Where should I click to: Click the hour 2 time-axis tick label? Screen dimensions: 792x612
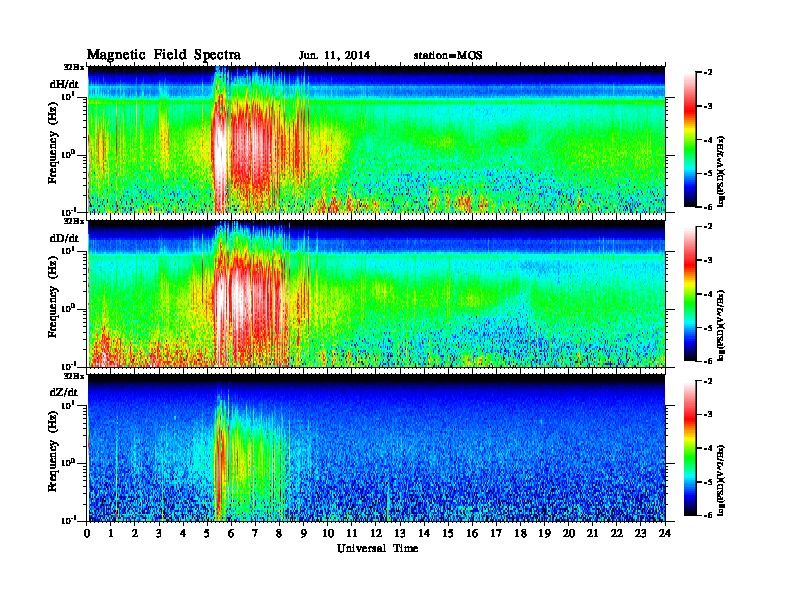(135, 533)
